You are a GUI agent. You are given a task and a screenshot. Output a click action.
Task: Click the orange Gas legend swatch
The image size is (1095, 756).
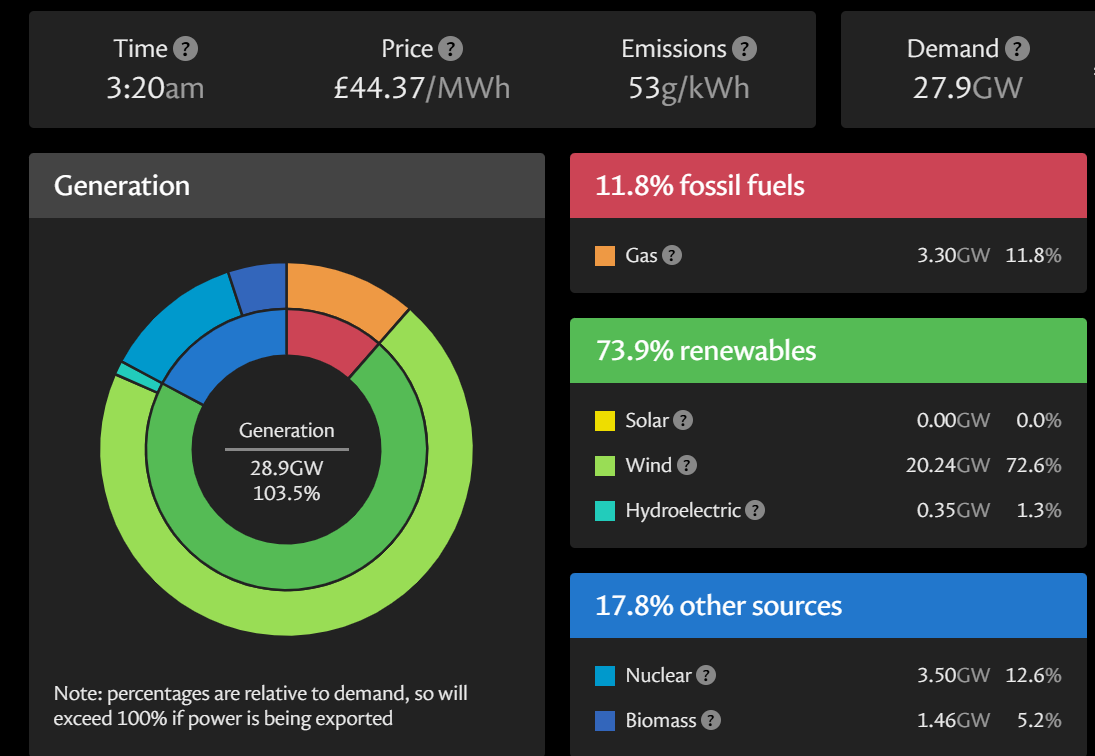(x=605, y=255)
